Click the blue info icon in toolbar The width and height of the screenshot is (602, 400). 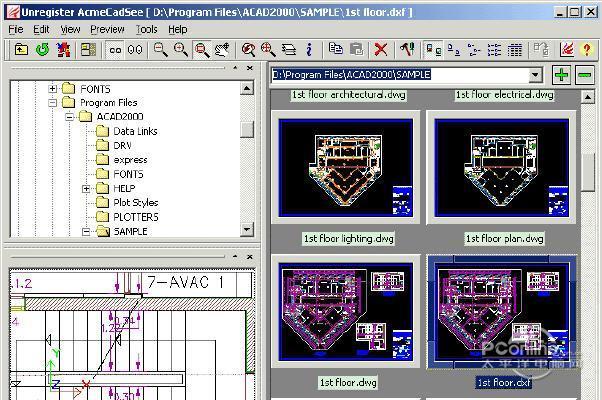point(310,49)
